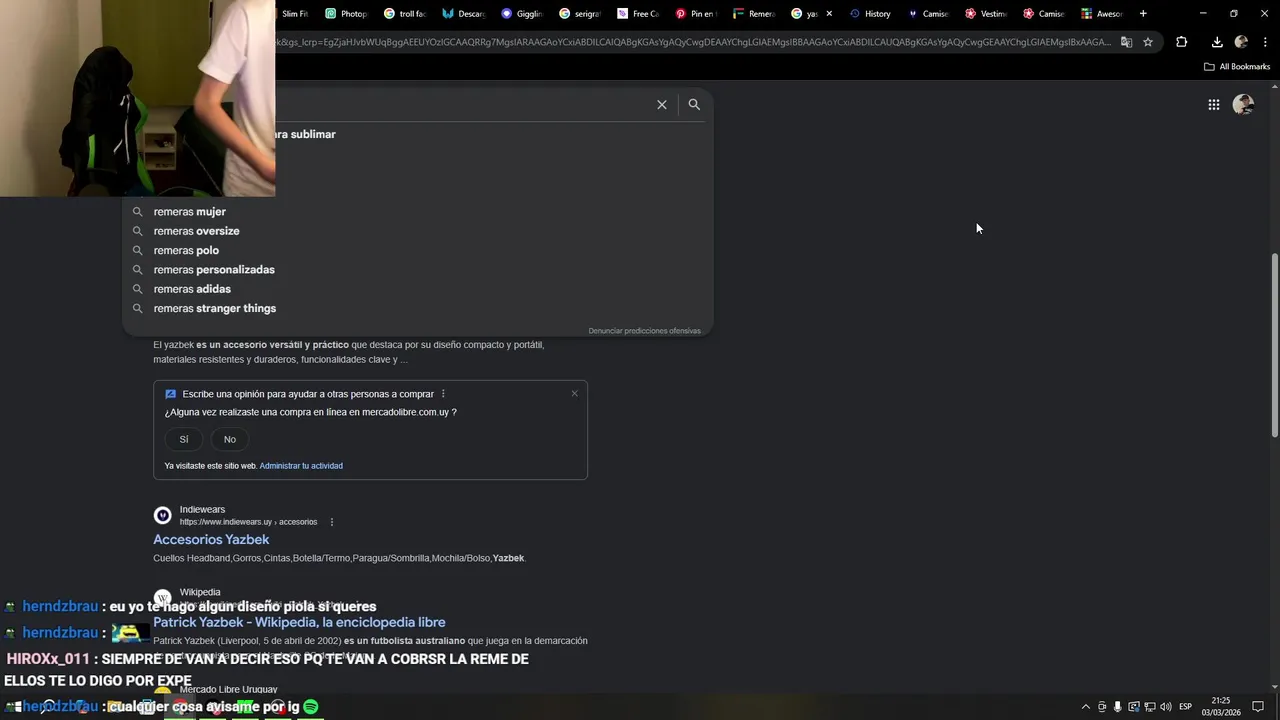Select suggestion 'remeras personalizadas'
Screen dimensions: 1280x720
click(417, 270)
